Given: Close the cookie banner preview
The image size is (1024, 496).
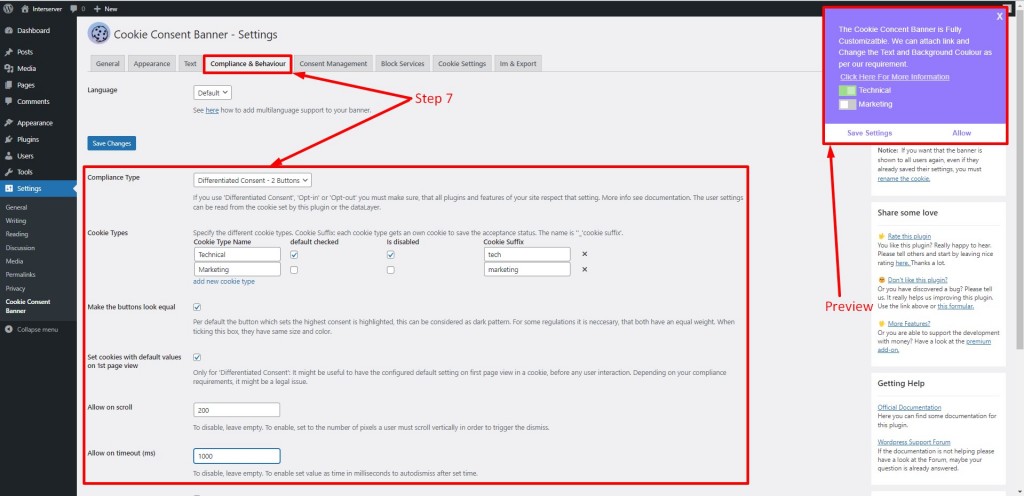Looking at the screenshot, I should [999, 17].
